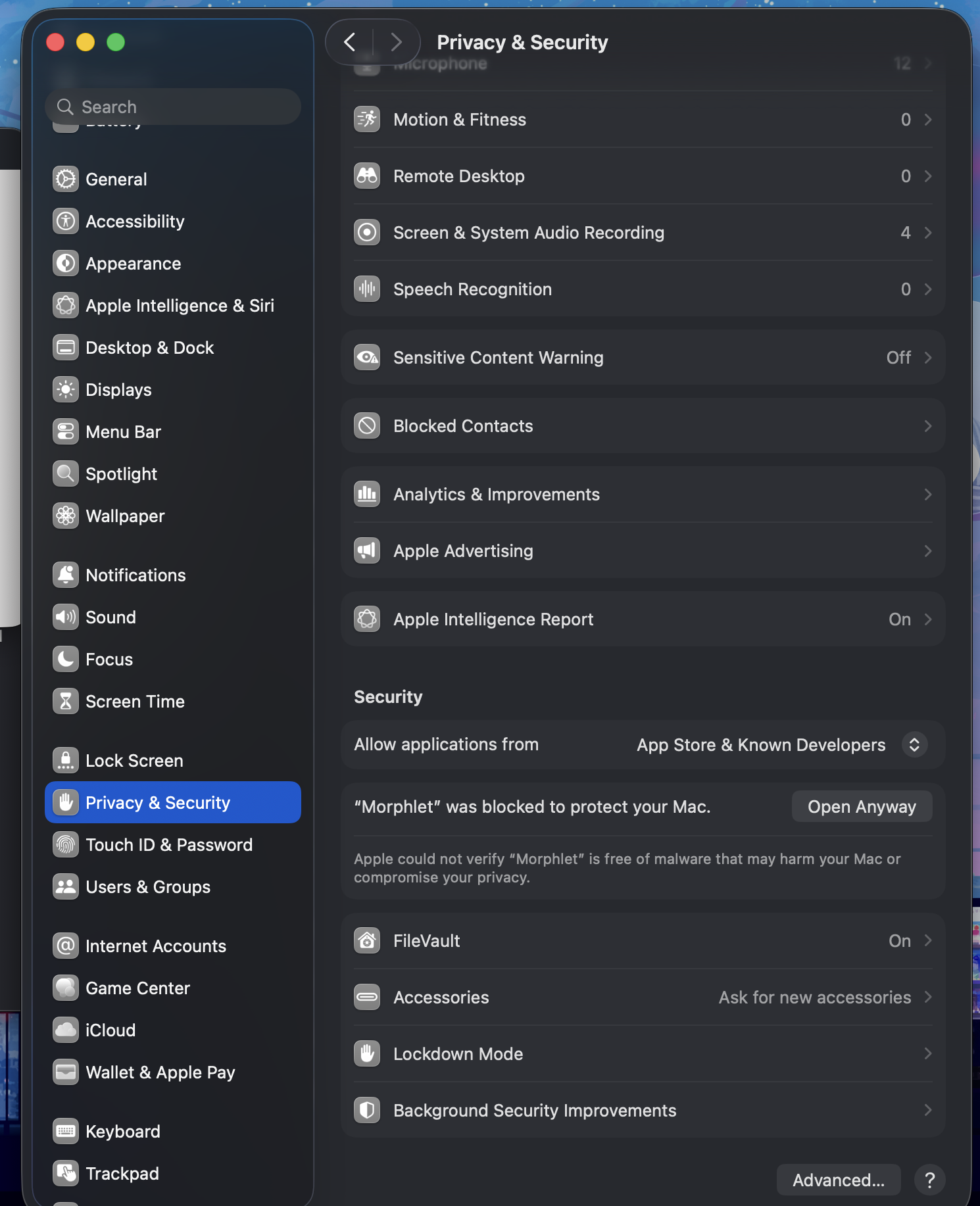The height and width of the screenshot is (1206, 980).
Task: Click the Sound speaker icon
Action: [x=66, y=617]
